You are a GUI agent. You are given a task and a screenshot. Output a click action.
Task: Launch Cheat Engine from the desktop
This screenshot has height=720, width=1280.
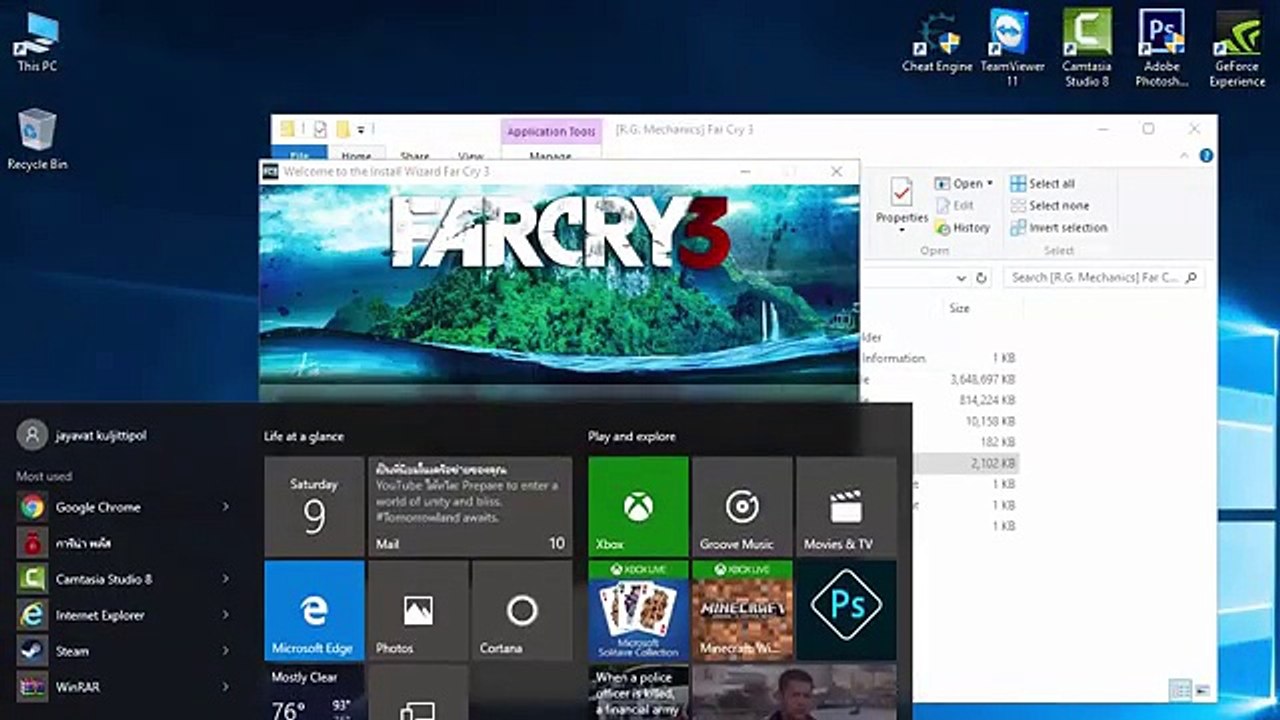click(937, 42)
